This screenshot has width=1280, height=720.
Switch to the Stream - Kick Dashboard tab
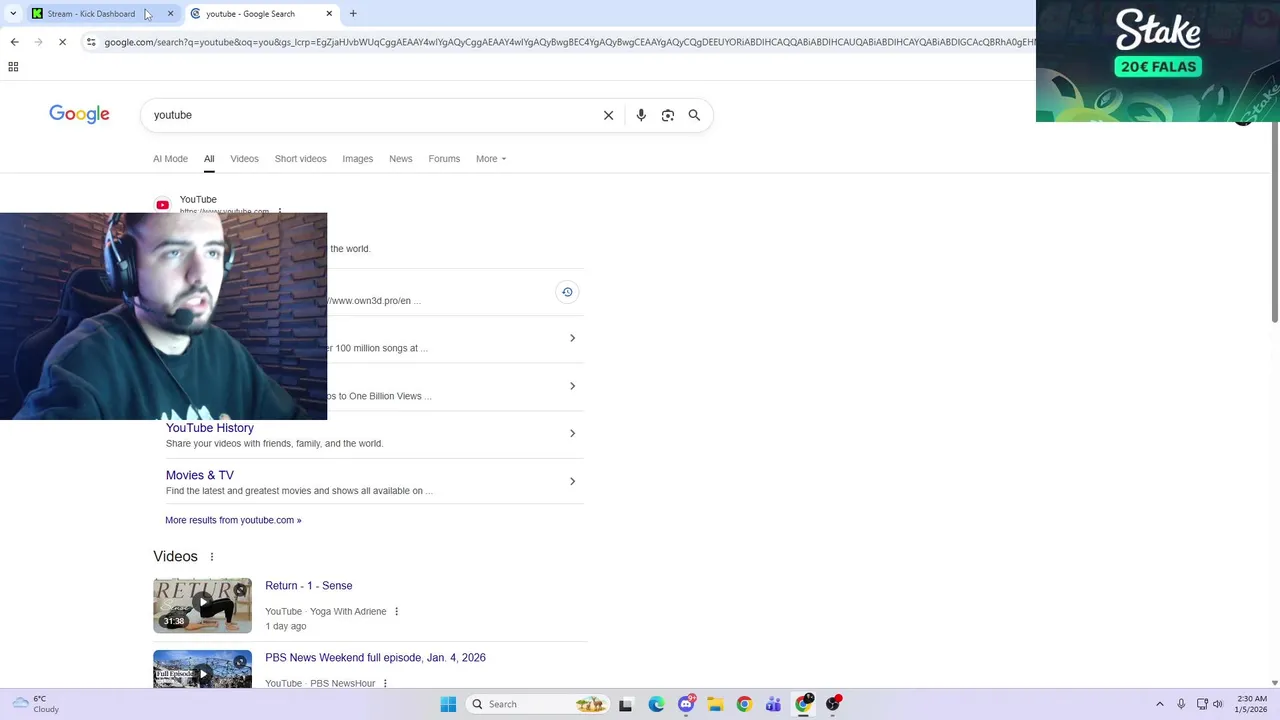click(x=90, y=14)
